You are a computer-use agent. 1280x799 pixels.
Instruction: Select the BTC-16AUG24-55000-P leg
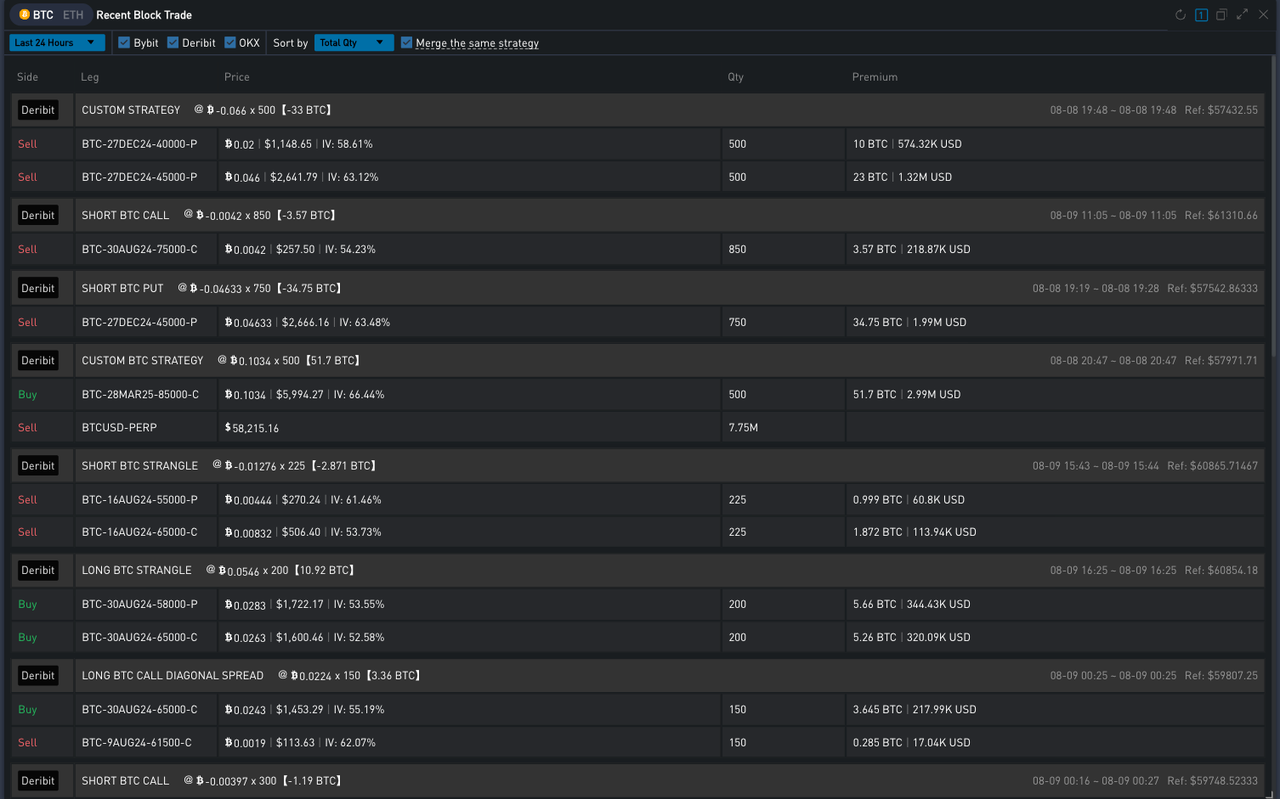(140, 499)
